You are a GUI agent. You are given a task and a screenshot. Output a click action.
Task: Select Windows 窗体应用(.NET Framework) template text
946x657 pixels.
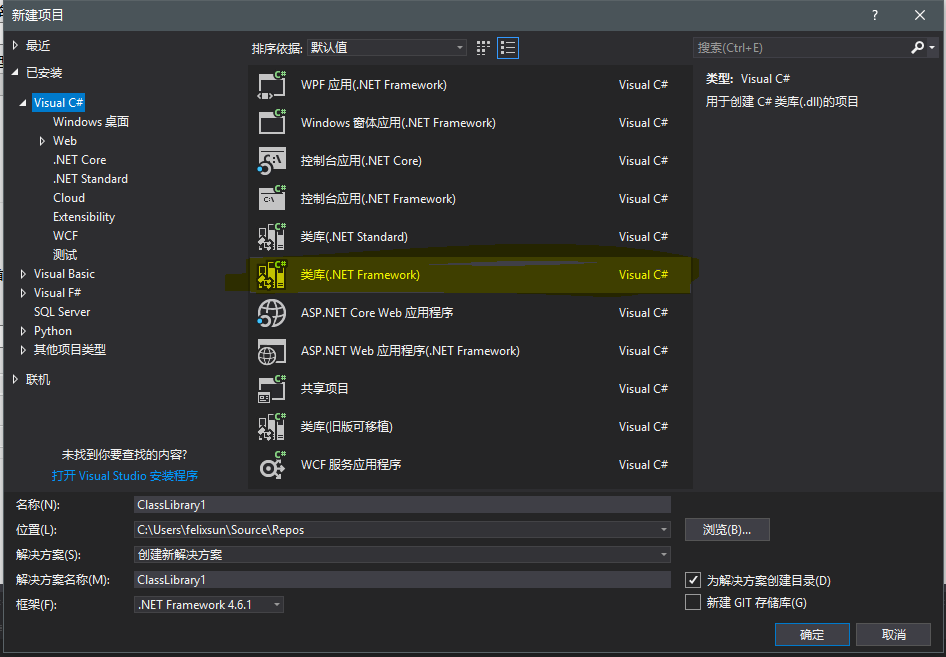[x=398, y=122]
